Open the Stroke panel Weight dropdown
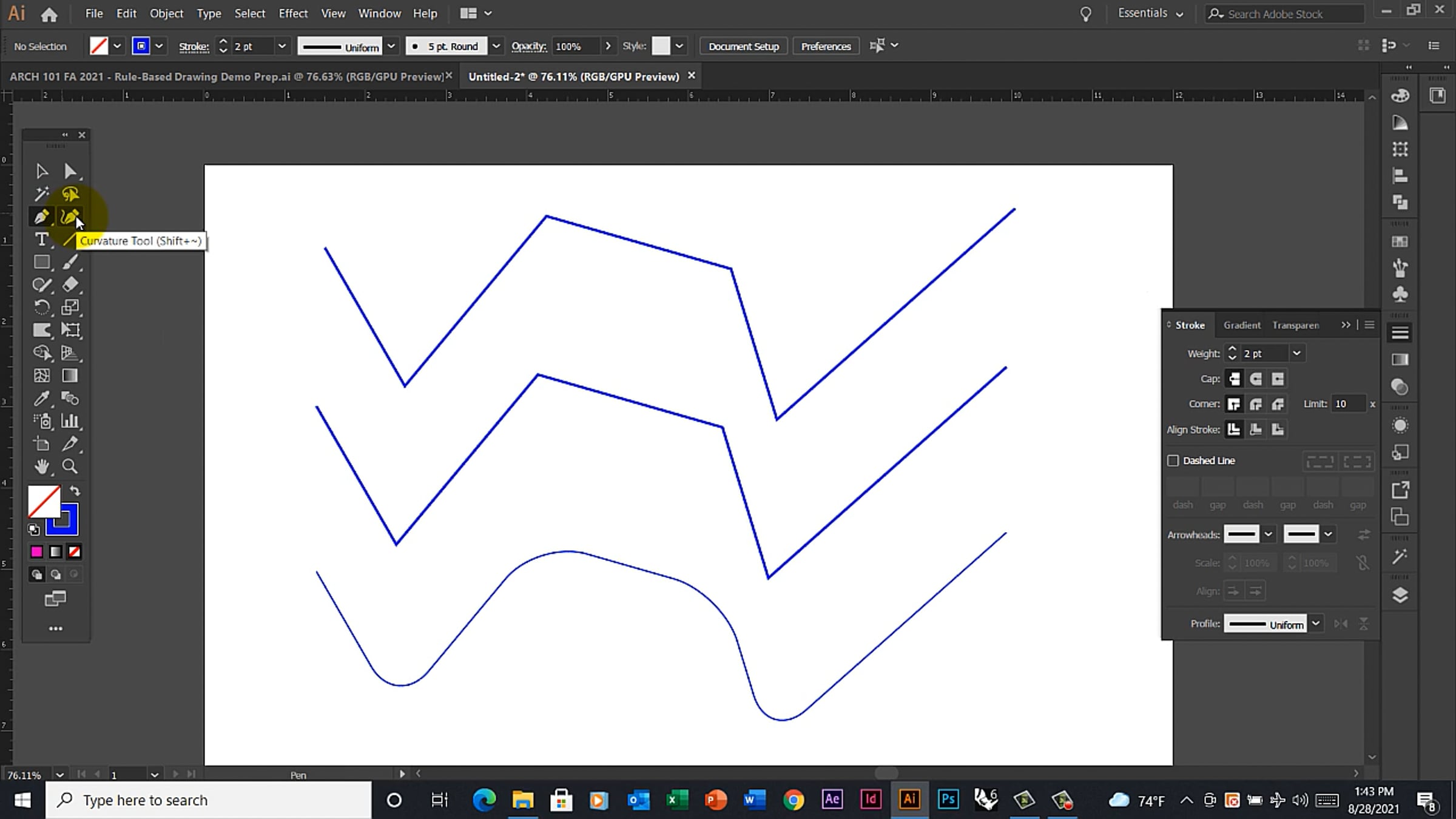The width and height of the screenshot is (1456, 819). tap(1296, 353)
